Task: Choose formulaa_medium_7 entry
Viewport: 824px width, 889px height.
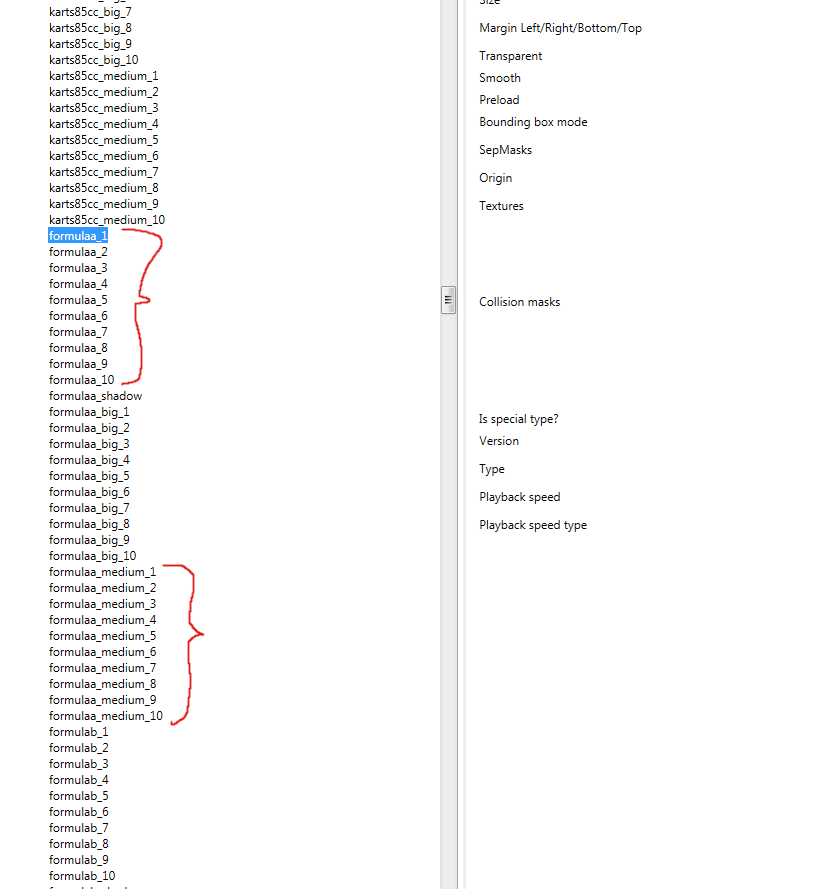Action: pos(103,668)
